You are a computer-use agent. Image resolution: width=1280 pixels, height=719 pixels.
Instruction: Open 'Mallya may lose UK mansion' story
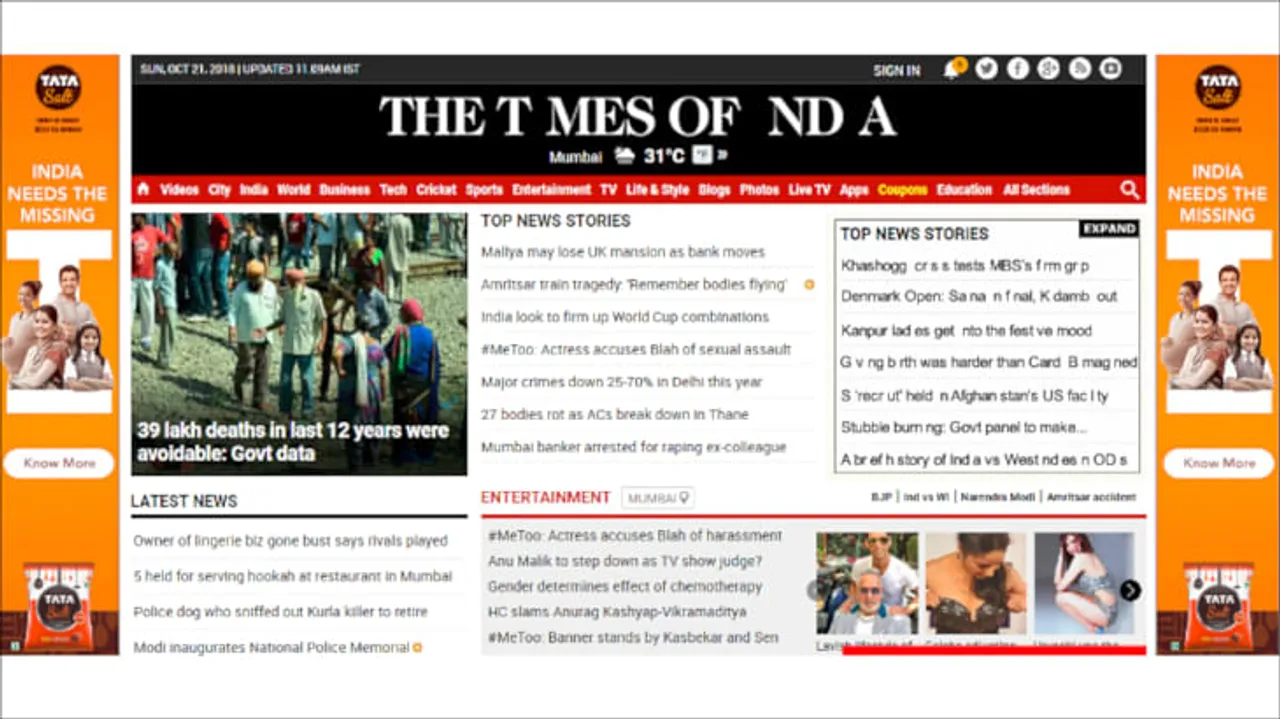pos(622,252)
